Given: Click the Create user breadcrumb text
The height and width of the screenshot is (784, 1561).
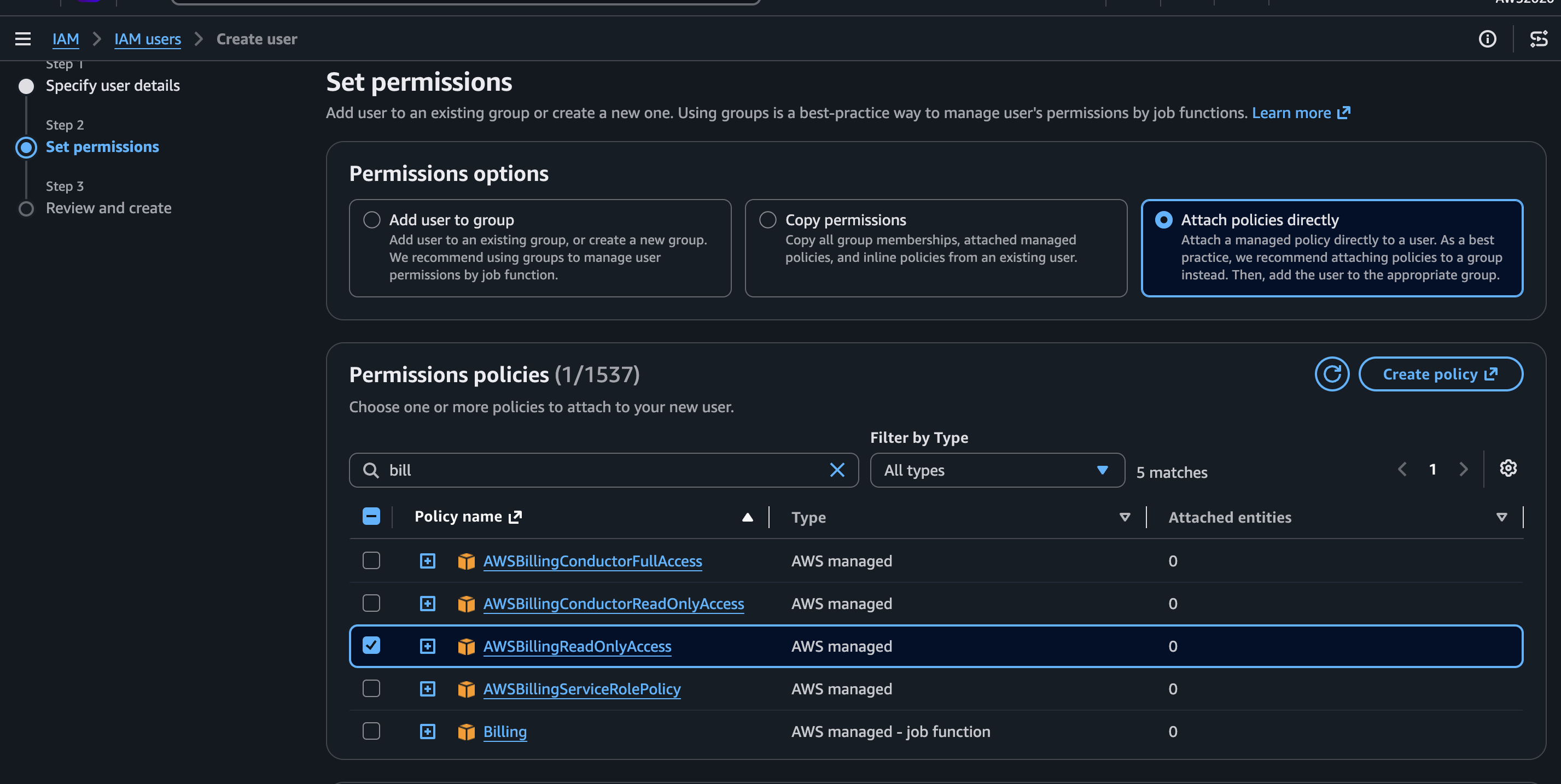Looking at the screenshot, I should click(x=257, y=39).
